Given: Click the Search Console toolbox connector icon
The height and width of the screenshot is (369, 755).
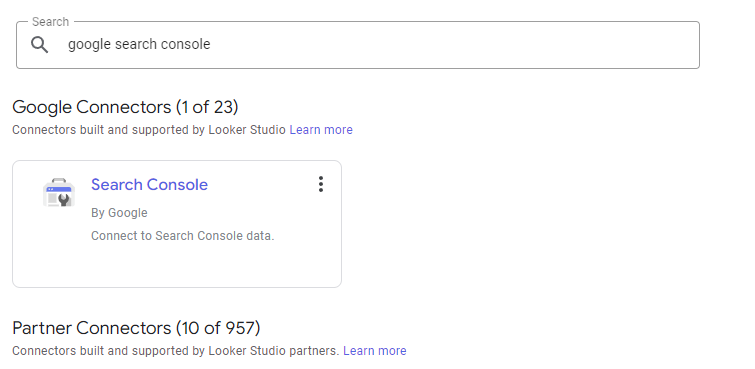Looking at the screenshot, I should (x=59, y=193).
